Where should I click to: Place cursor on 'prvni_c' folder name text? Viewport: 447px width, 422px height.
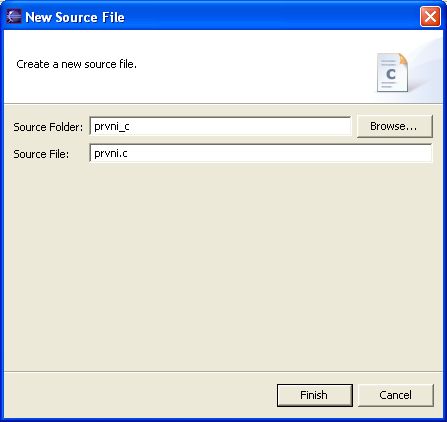pyautogui.click(x=112, y=127)
